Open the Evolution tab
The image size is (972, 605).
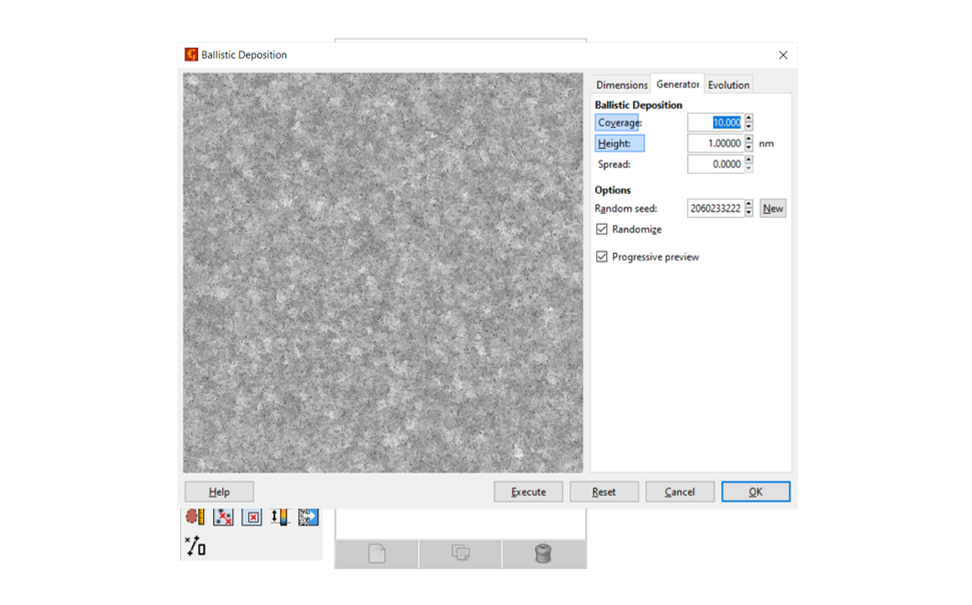[728, 85]
